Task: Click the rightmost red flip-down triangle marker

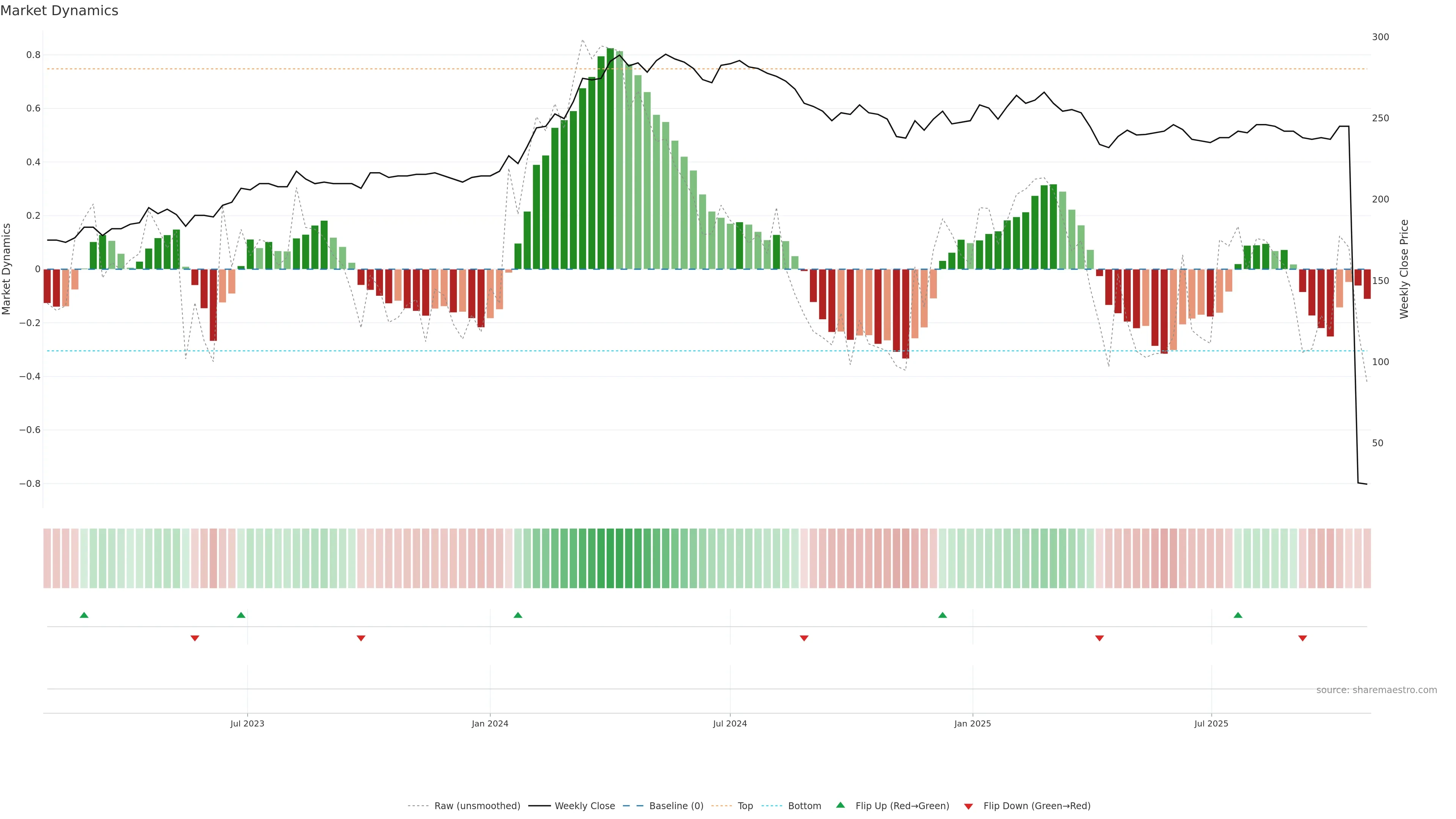Action: [1302, 638]
